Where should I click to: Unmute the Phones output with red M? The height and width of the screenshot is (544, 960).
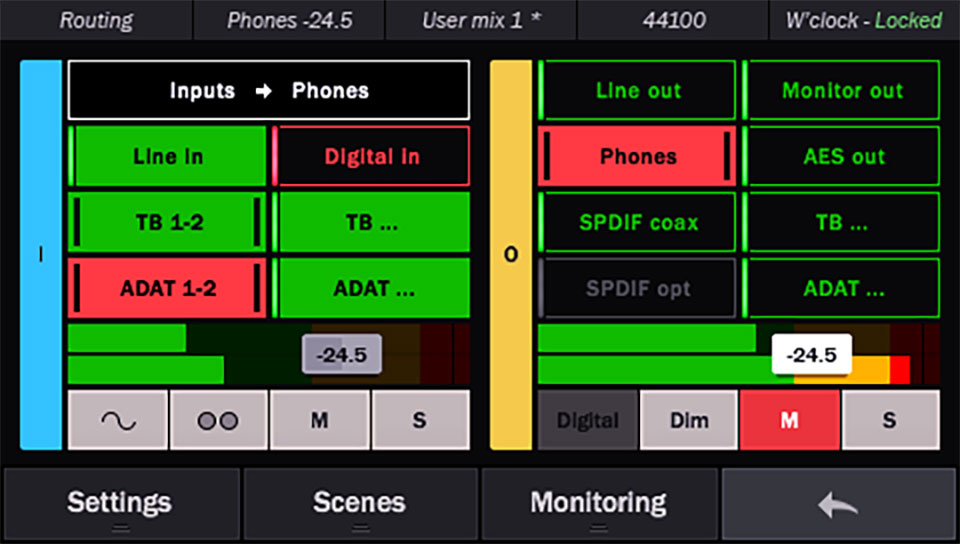point(789,420)
